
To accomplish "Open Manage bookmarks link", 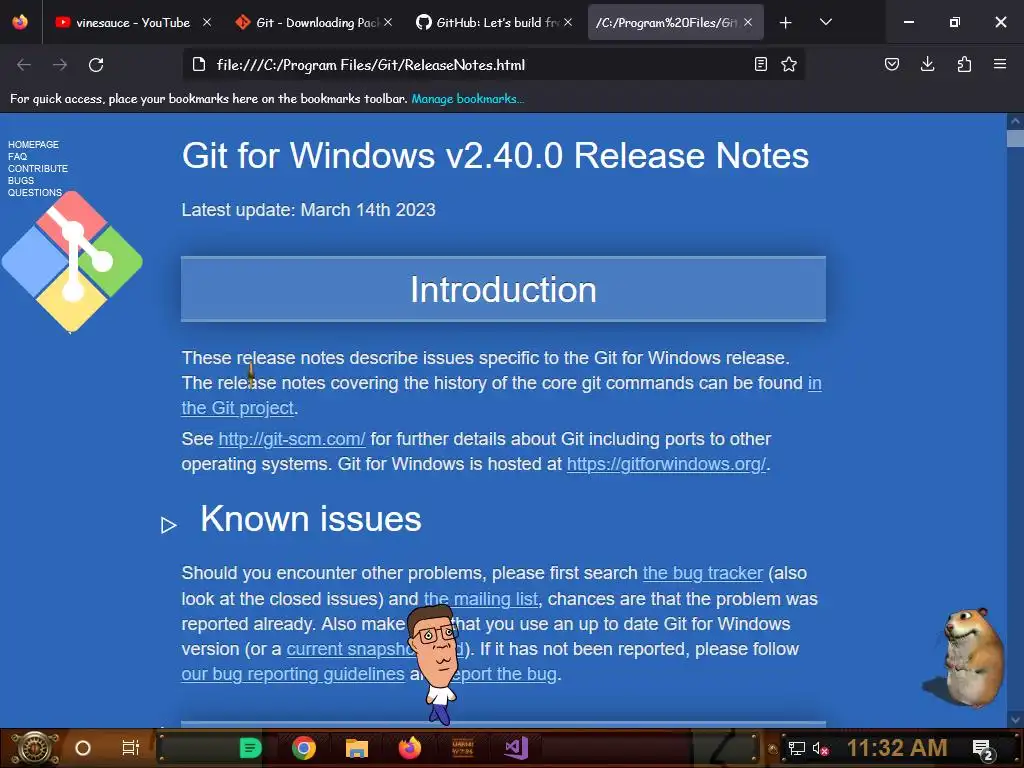I will 467,99.
